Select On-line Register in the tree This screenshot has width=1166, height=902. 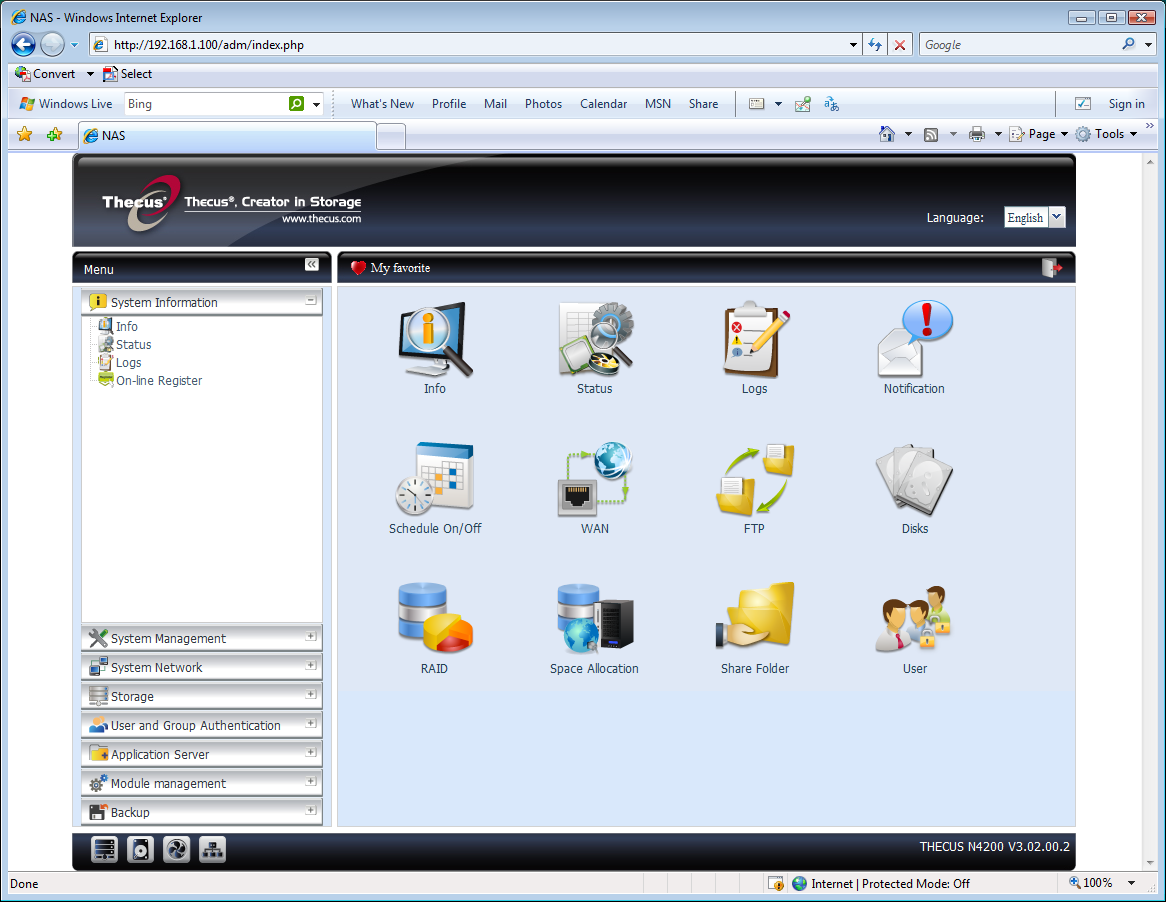point(158,381)
